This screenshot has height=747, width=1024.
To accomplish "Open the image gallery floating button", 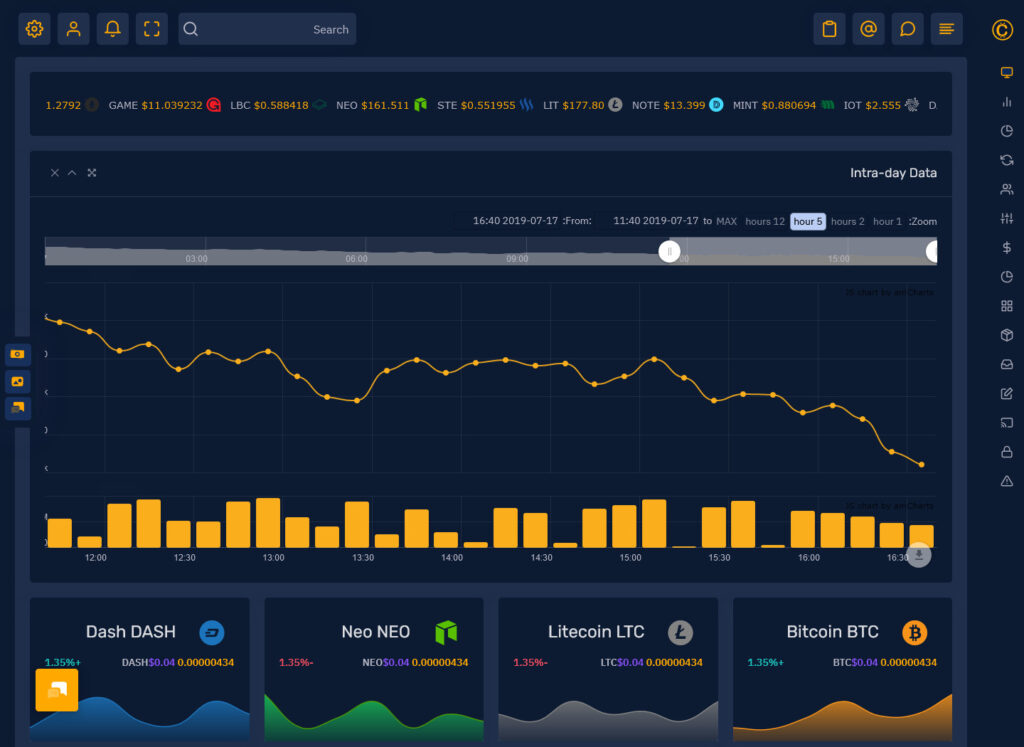I will pyautogui.click(x=16, y=381).
